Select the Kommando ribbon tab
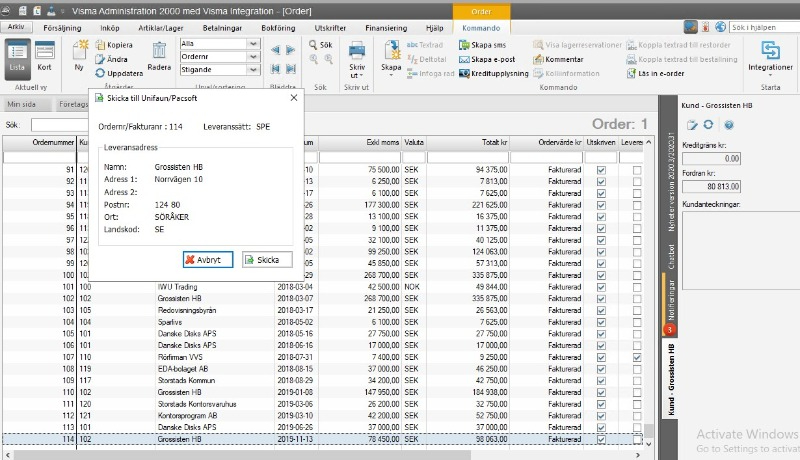The height and width of the screenshot is (460, 800). pos(481,28)
